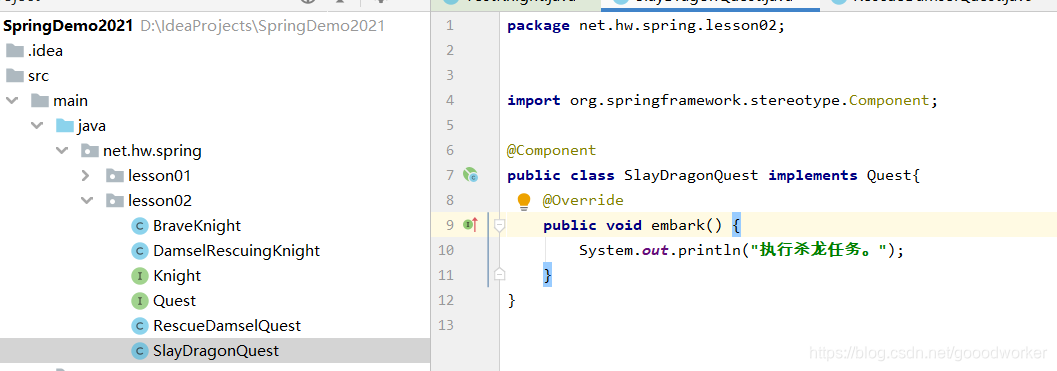Select the .idea folder
The width and height of the screenshot is (1057, 371).
tap(45, 51)
